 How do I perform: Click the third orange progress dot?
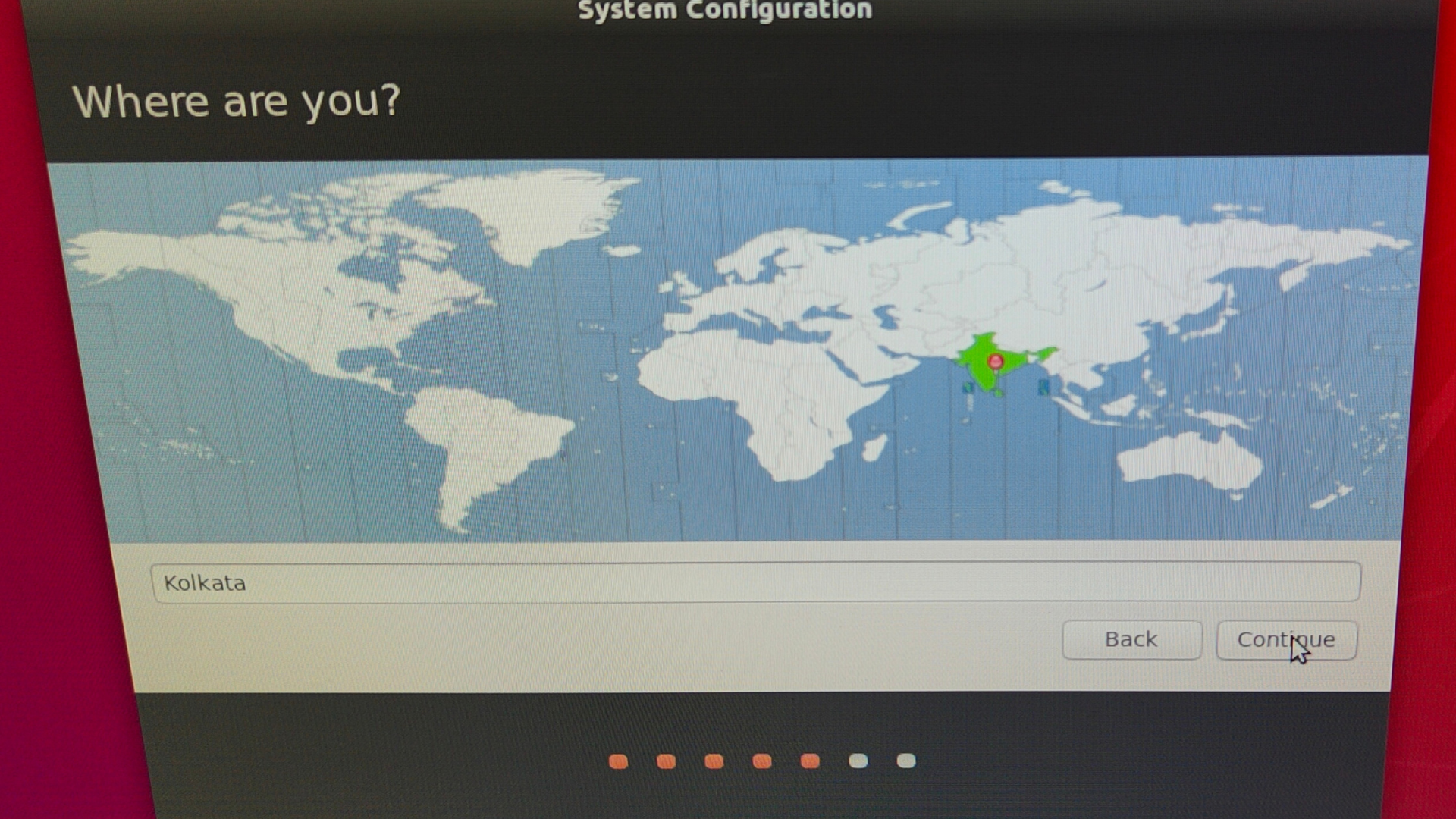tap(714, 761)
